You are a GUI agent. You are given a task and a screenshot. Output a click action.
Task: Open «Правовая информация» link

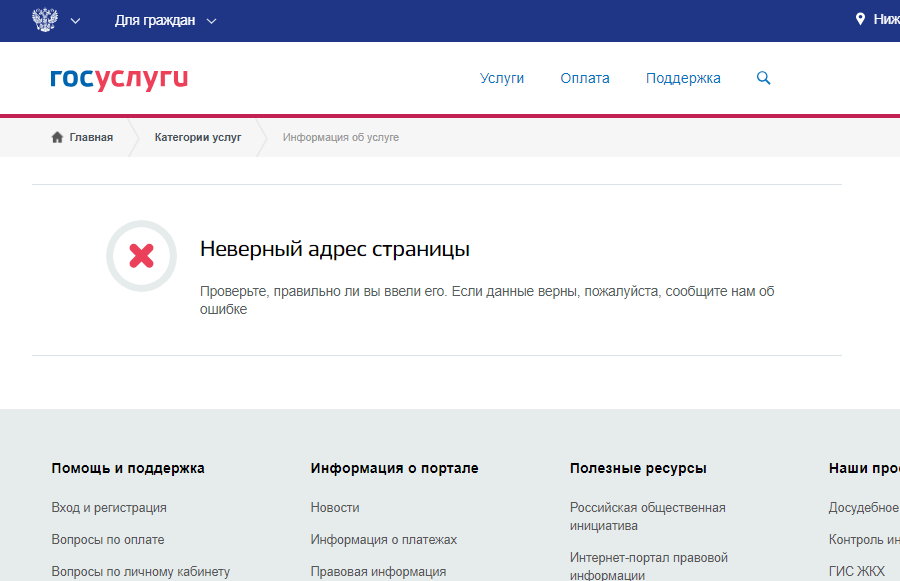378,572
